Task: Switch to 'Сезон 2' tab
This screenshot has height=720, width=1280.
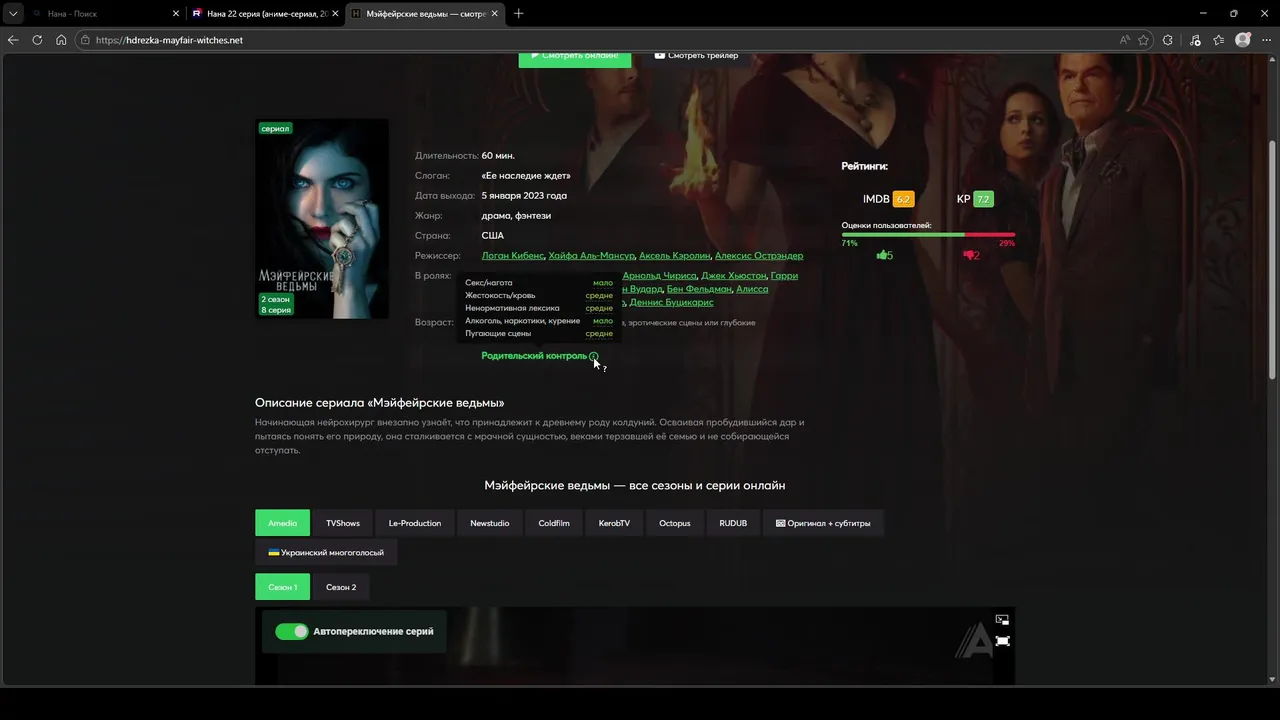Action: (x=341, y=587)
